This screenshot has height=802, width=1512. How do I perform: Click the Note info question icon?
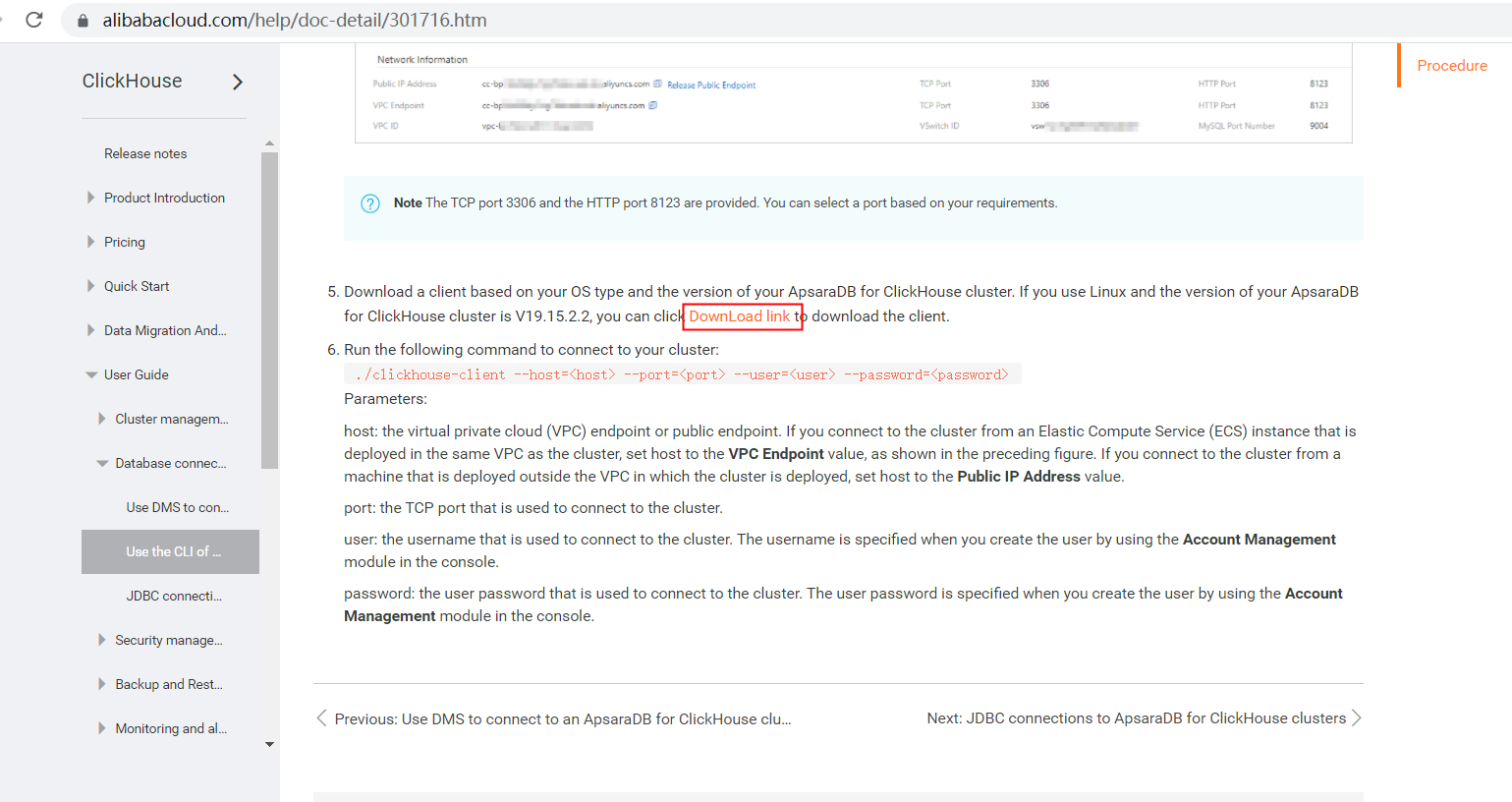(370, 203)
